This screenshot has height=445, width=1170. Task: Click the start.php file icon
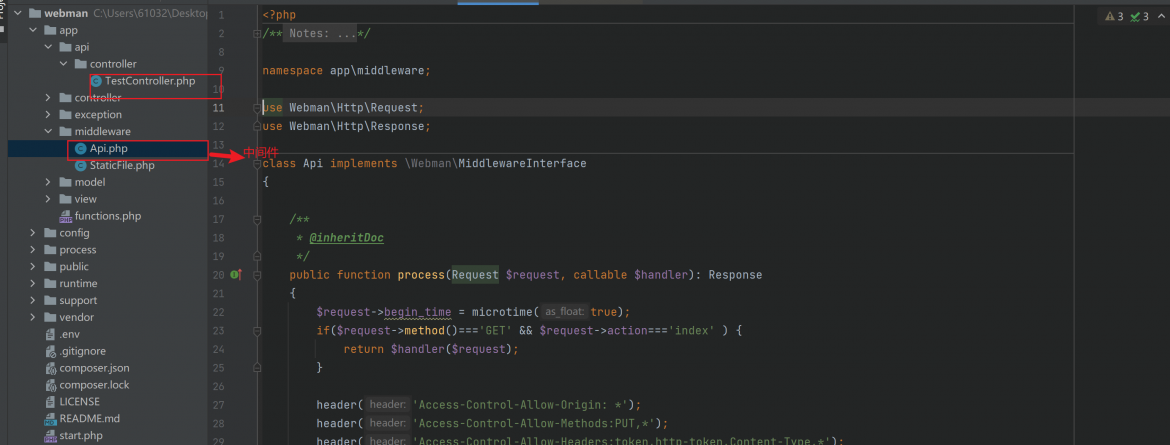[x=51, y=435]
